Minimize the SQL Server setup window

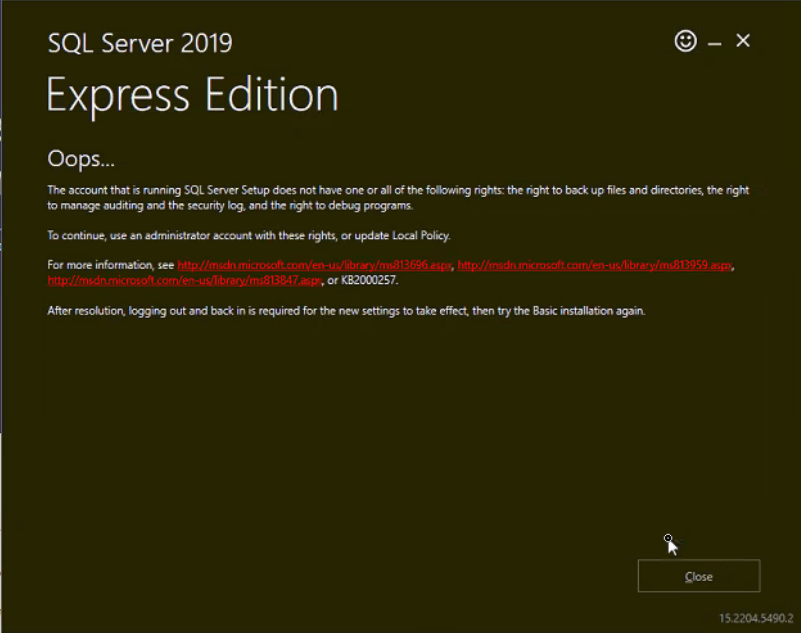click(x=716, y=41)
